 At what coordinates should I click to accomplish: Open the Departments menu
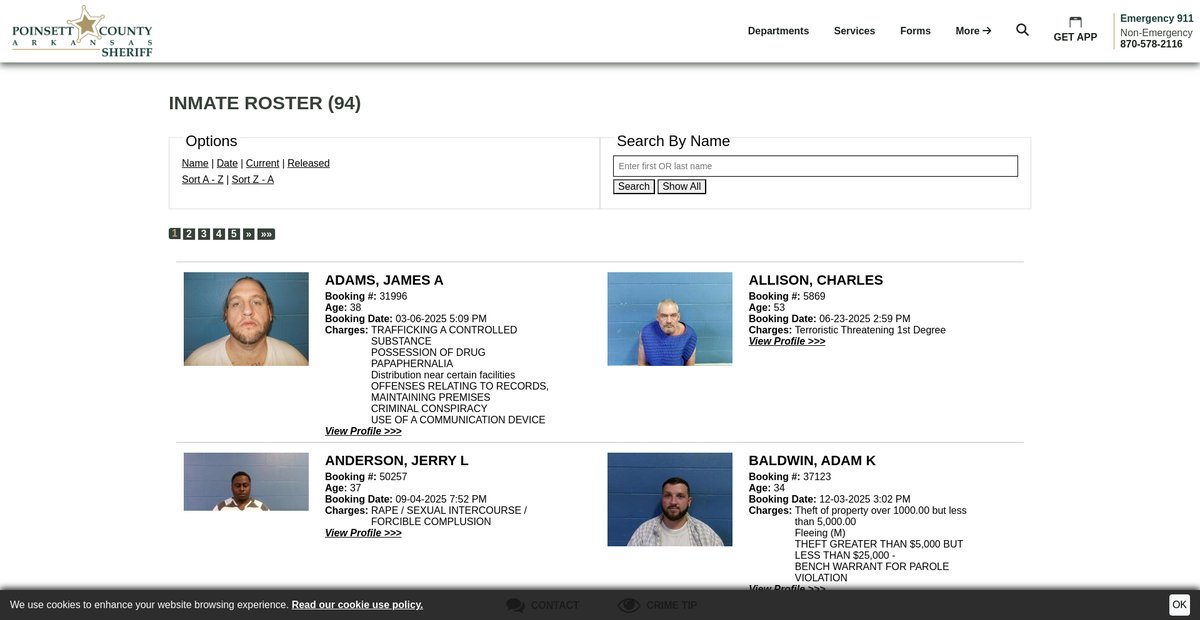pos(778,31)
